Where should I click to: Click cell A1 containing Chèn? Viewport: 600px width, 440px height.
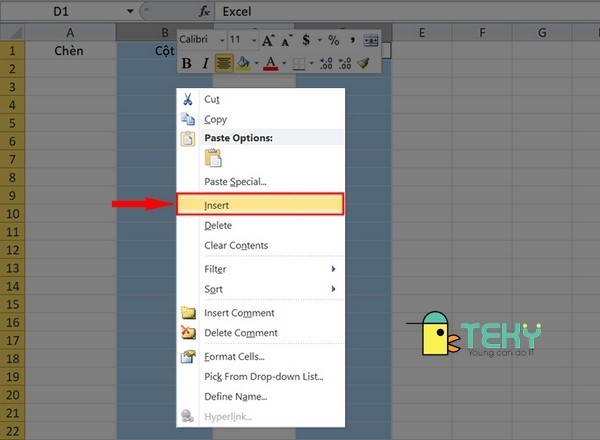(x=70, y=51)
